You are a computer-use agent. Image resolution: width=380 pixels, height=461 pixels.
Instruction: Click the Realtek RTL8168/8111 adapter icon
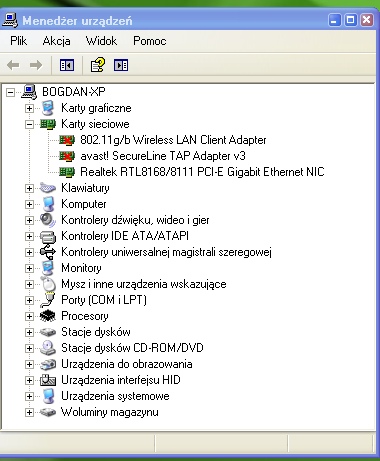67,172
